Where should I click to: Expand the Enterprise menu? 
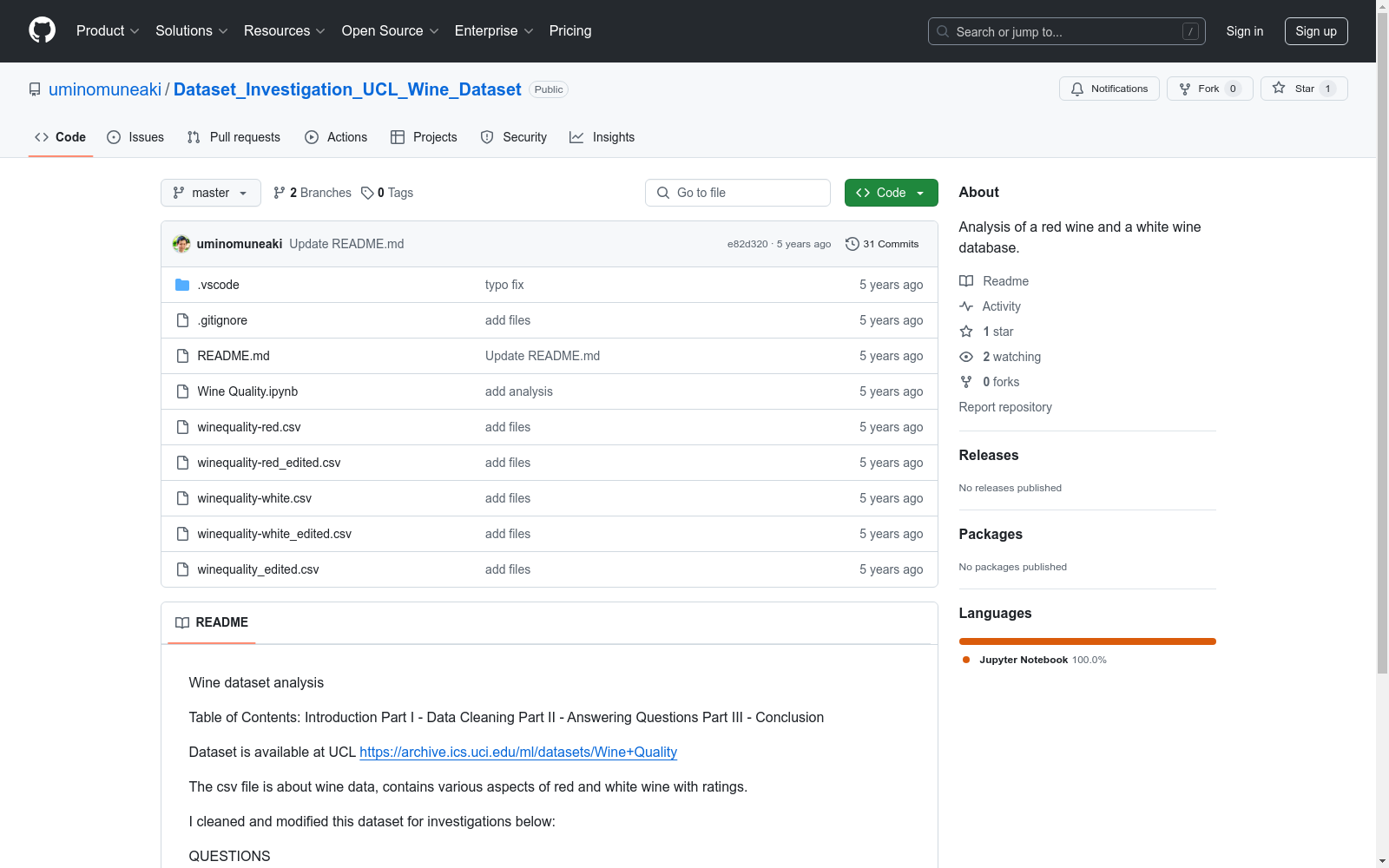[494, 31]
